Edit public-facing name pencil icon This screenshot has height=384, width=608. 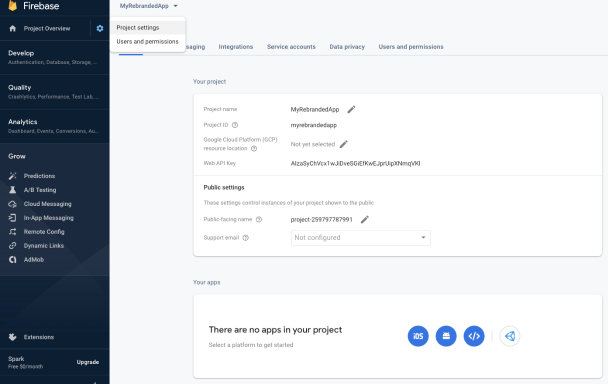[x=364, y=220]
